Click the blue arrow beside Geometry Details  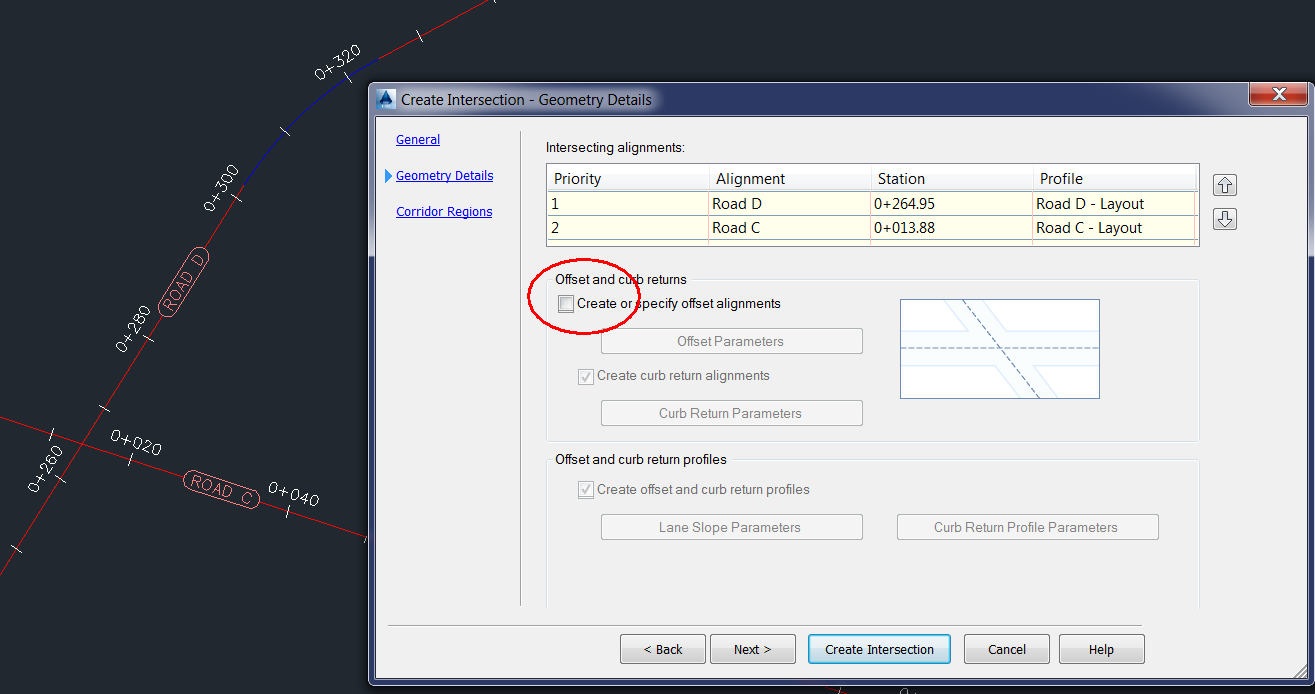pos(388,175)
